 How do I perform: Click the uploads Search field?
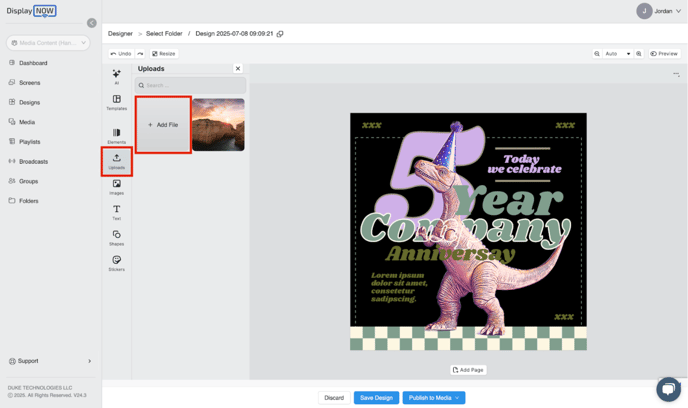point(190,85)
